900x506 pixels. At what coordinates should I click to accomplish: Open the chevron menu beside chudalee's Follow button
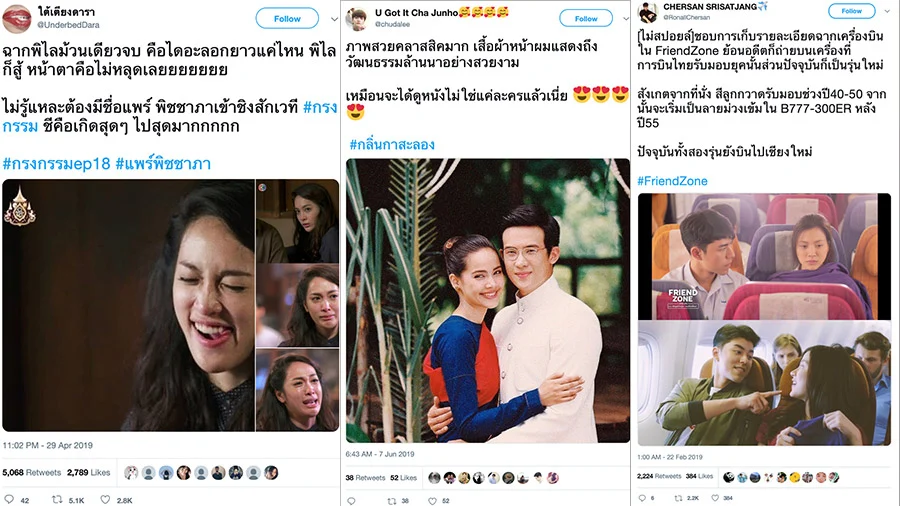coord(626,19)
